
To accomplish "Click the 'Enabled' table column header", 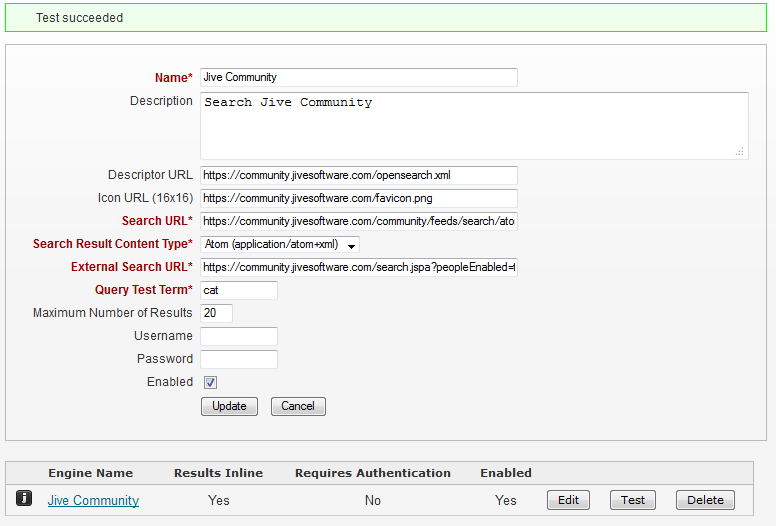I will click(506, 473).
